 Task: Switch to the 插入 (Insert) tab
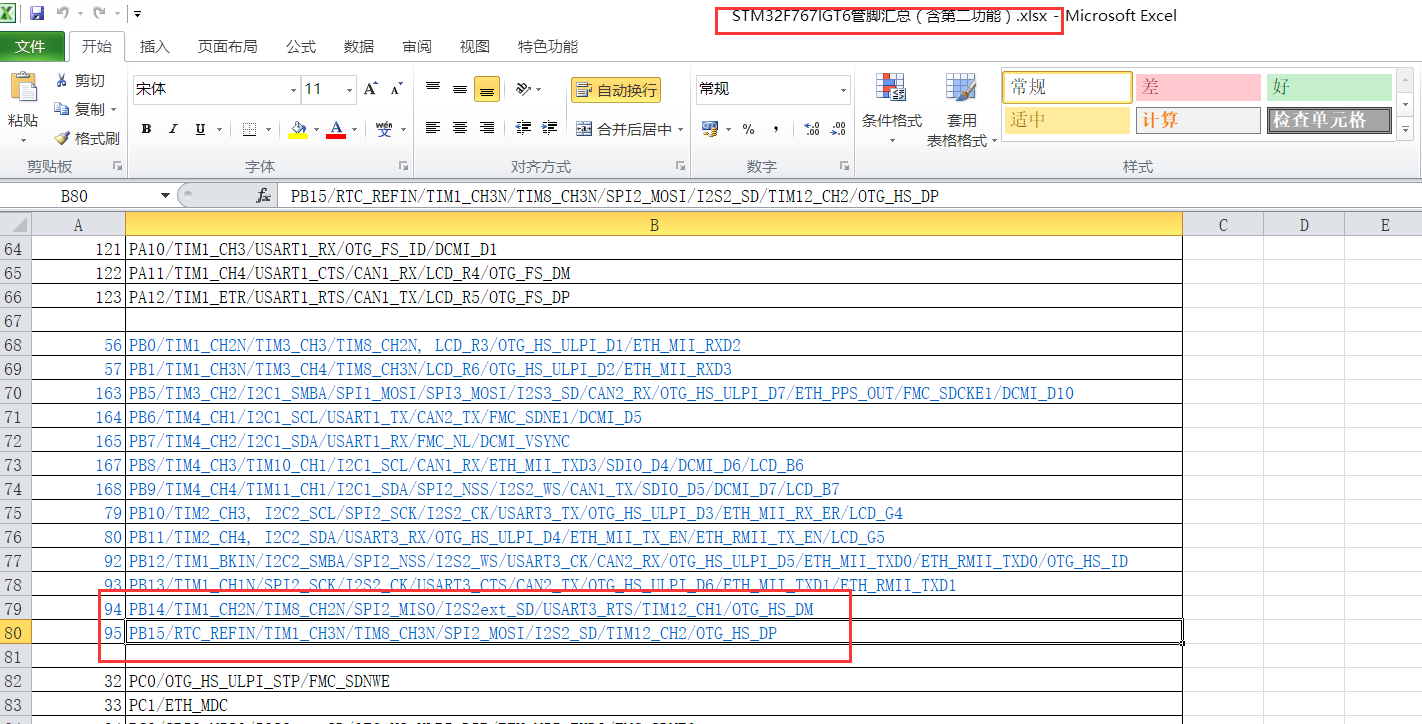(154, 47)
